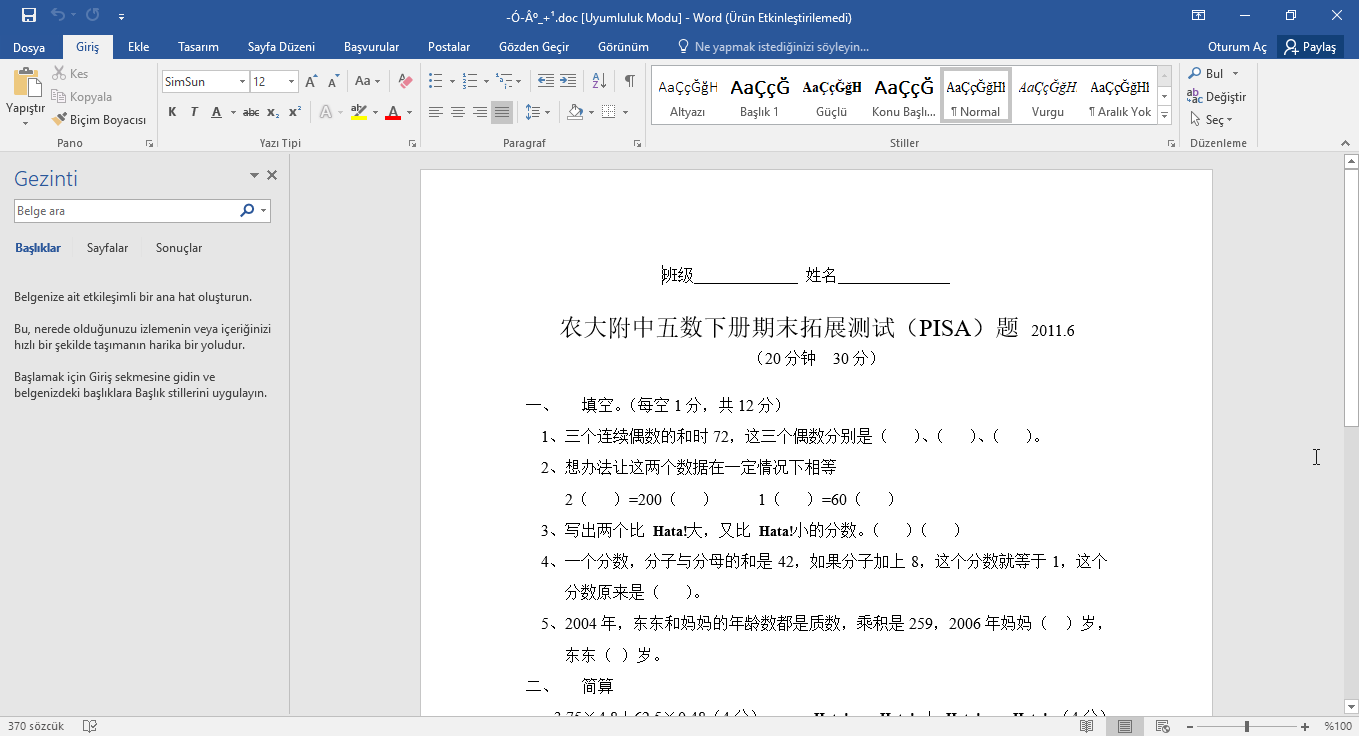The width and height of the screenshot is (1359, 736).
Task: Toggle paragraph marks display (¶)
Action: coord(630,81)
